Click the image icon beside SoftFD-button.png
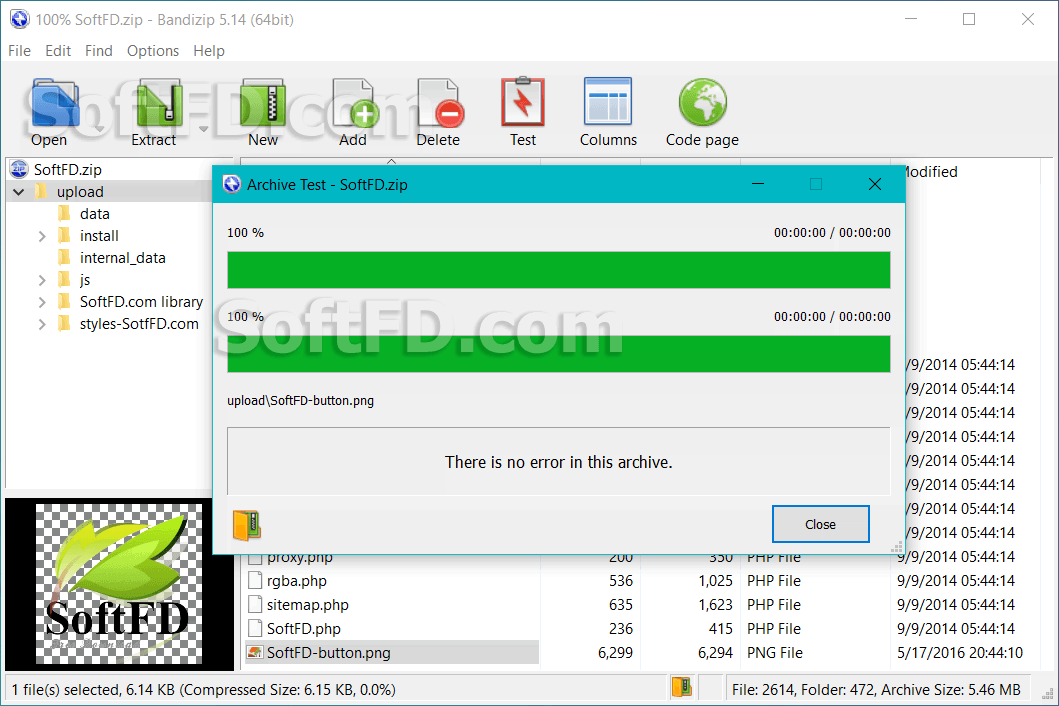The width and height of the screenshot is (1059, 706). [x=255, y=653]
